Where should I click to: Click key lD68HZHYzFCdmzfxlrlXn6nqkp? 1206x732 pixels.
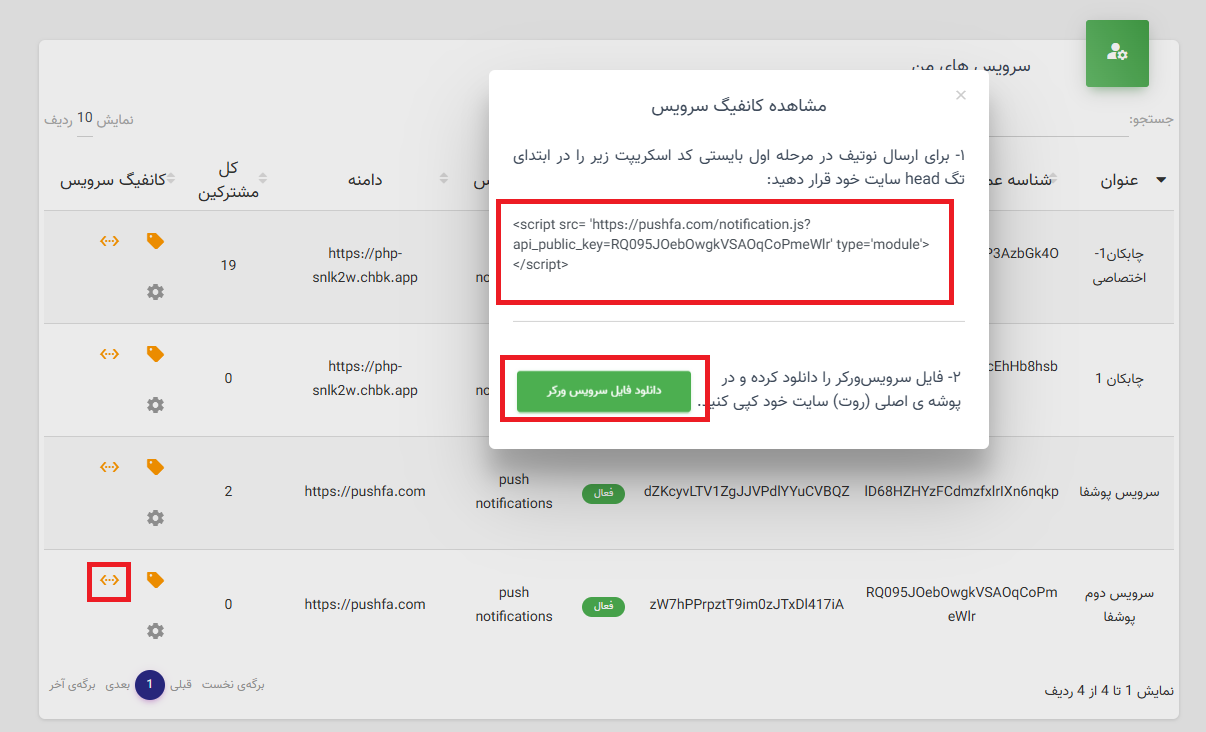[962, 491]
